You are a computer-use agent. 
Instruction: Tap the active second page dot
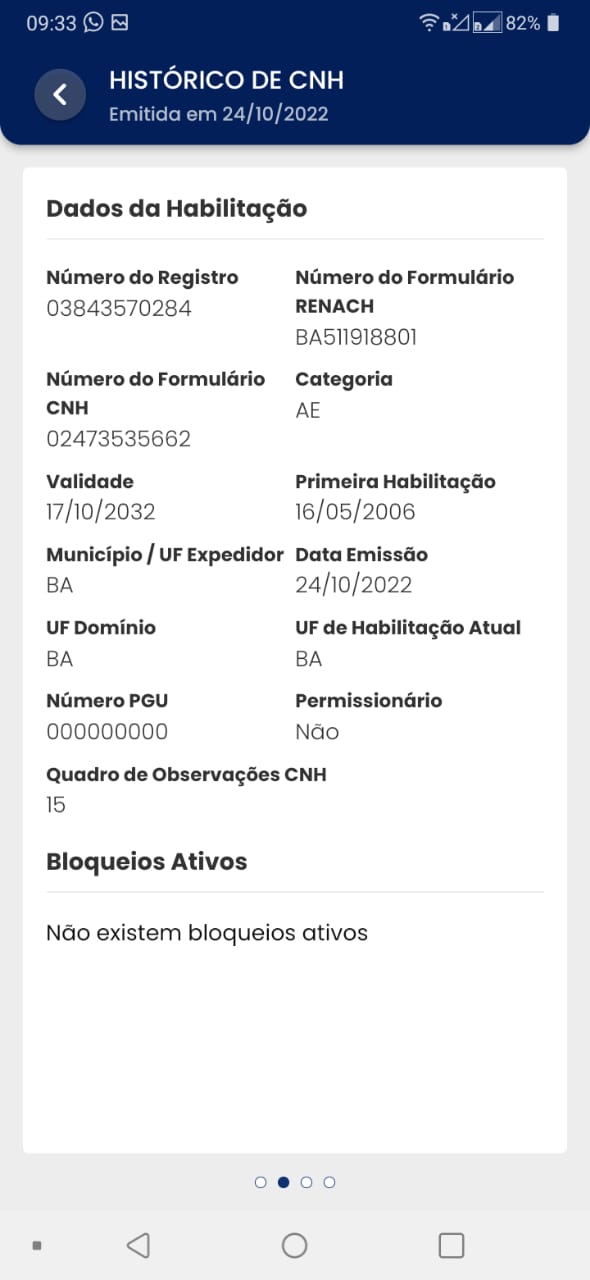[x=284, y=1182]
